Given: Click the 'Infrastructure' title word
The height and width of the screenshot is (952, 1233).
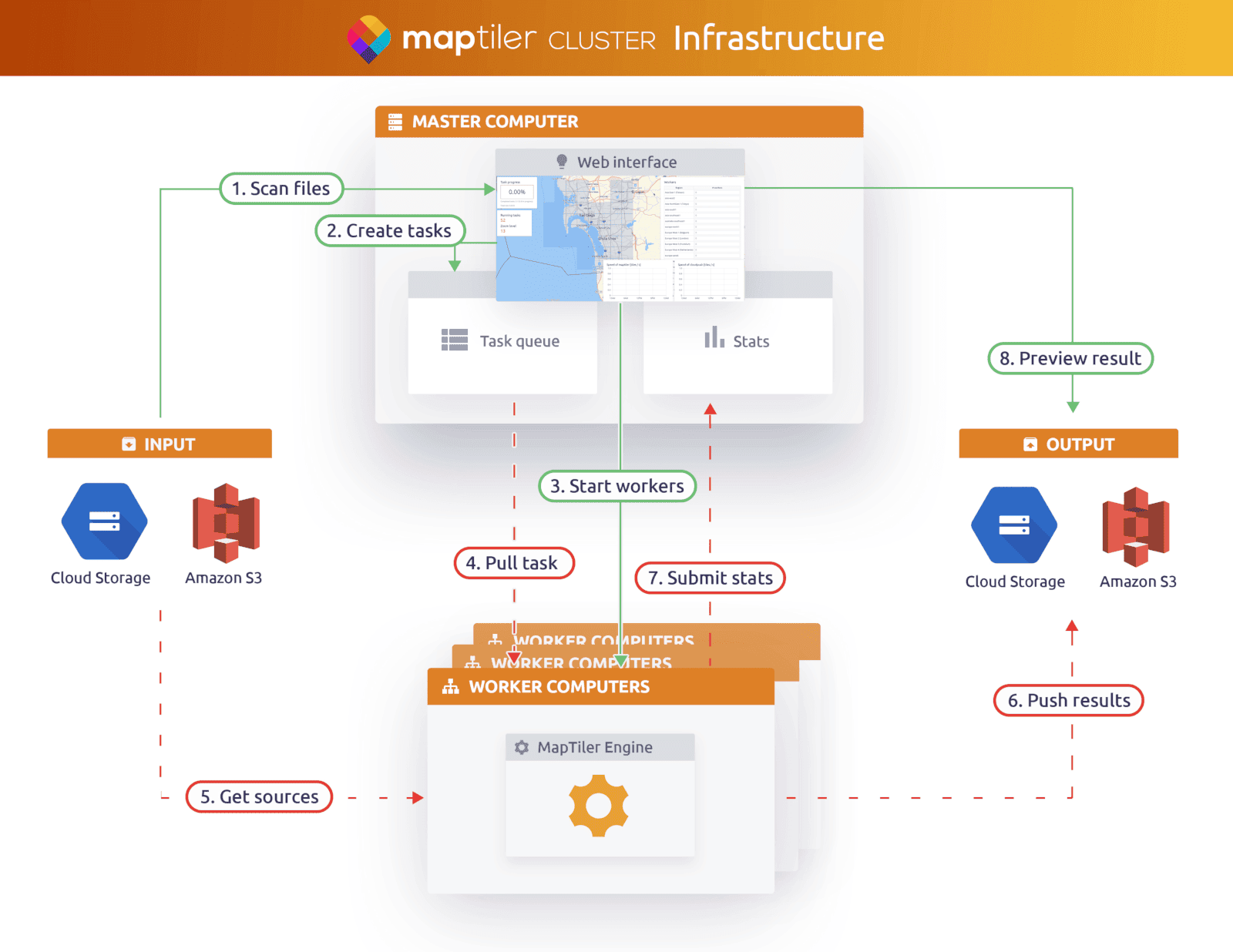Looking at the screenshot, I should [x=779, y=39].
